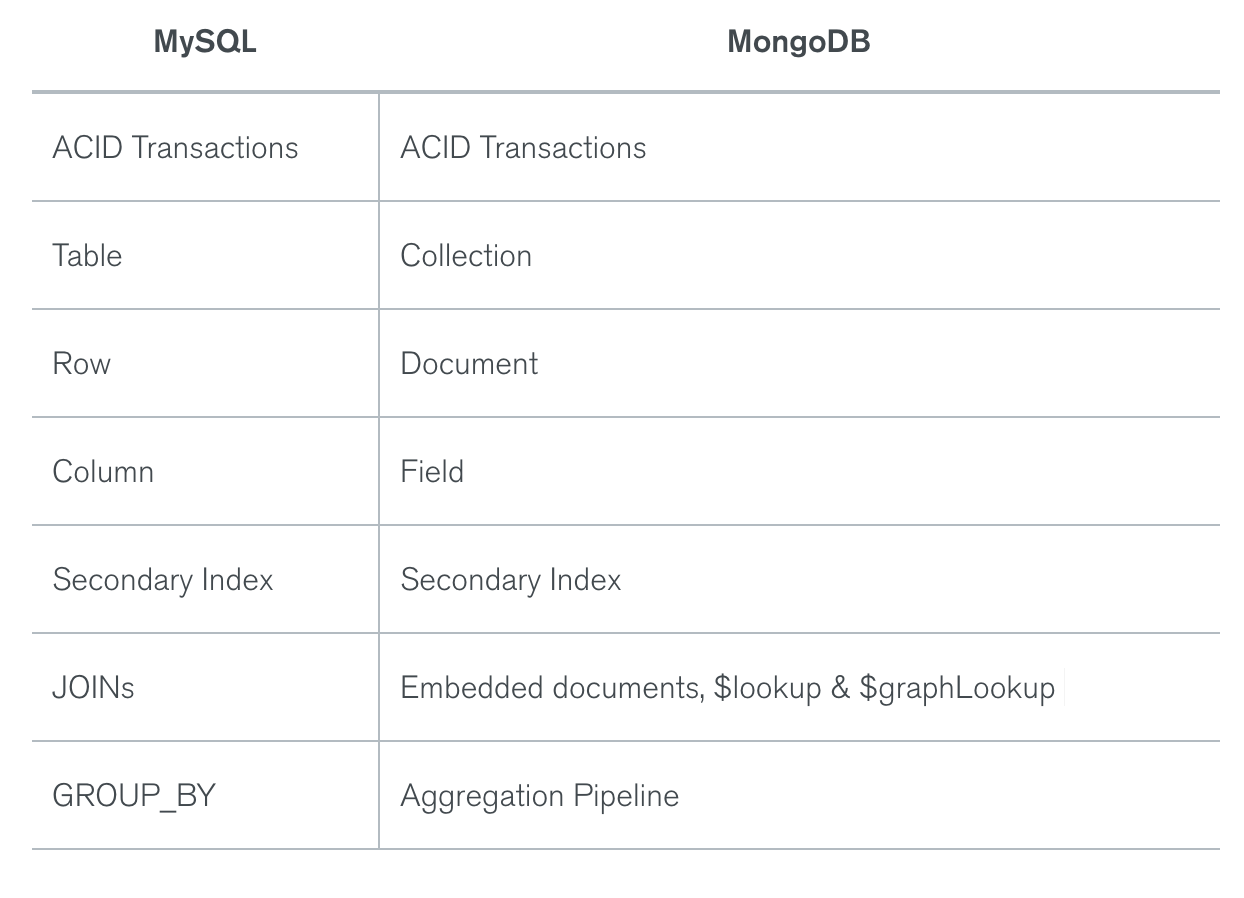Viewport: 1244px width, 898px height.
Task: Select the Document cell
Action: (469, 364)
